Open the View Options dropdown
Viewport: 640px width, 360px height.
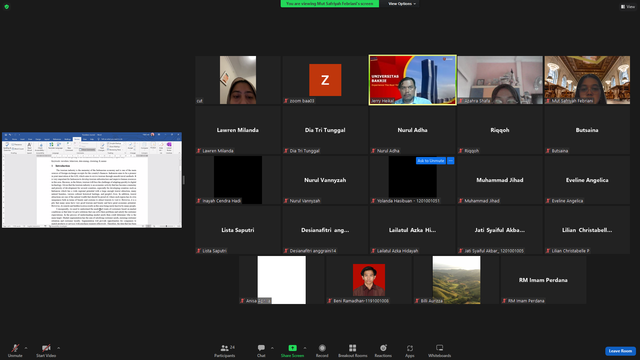pos(402,4)
